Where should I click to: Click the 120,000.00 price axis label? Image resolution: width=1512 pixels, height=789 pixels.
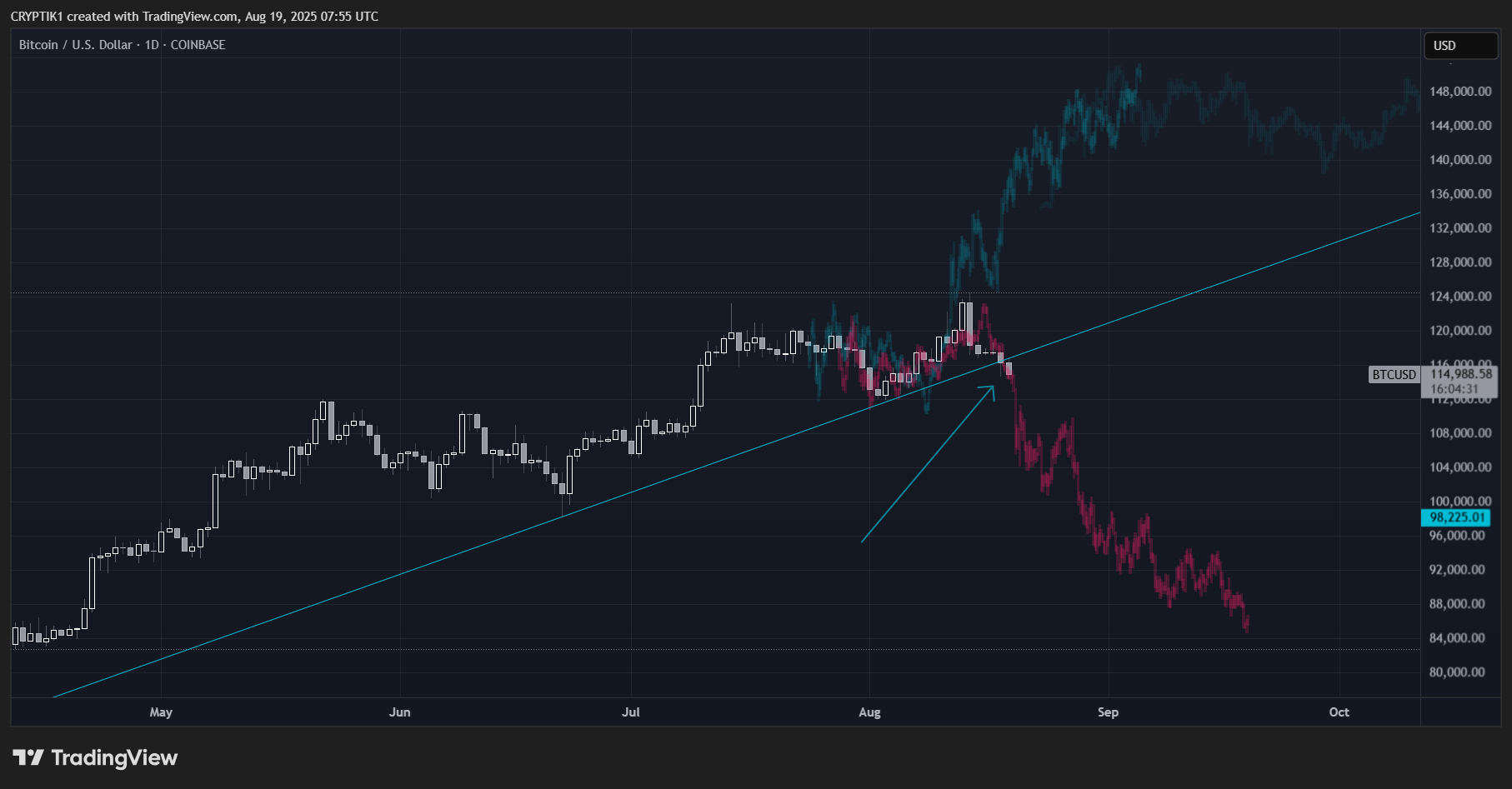coord(1460,331)
